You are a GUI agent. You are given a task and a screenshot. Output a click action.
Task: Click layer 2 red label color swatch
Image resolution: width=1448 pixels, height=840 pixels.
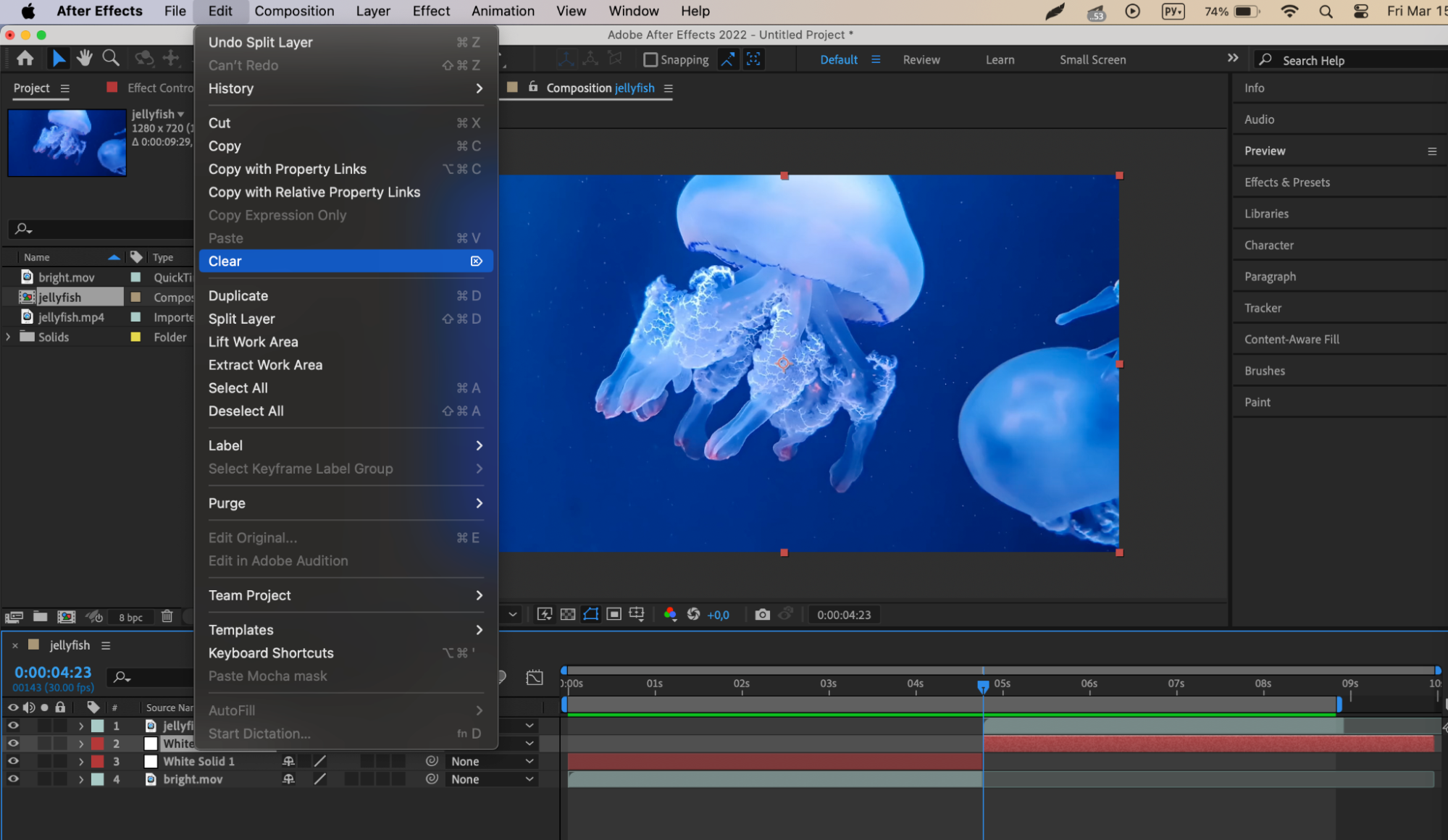pos(98,744)
